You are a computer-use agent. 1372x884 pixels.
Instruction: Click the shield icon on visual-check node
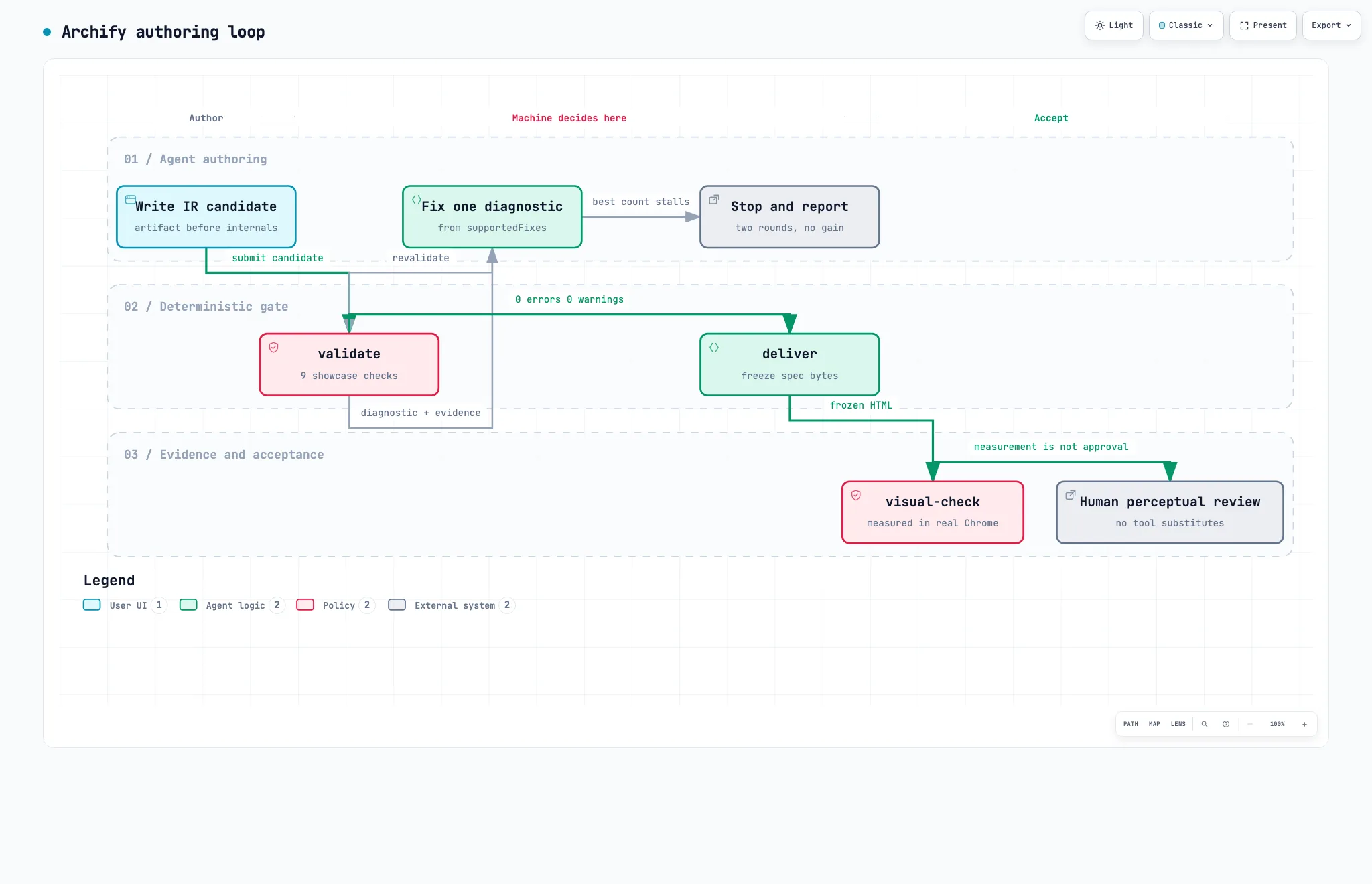(x=856, y=495)
